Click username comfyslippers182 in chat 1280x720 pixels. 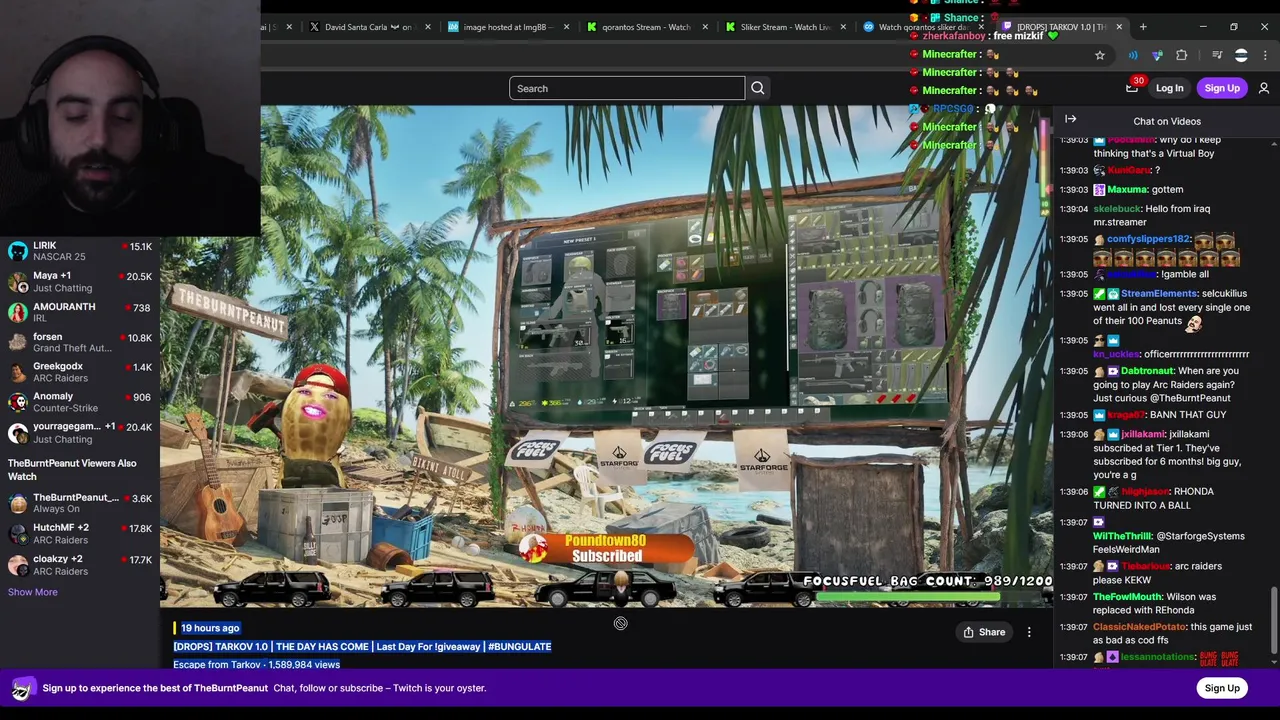[1149, 239]
